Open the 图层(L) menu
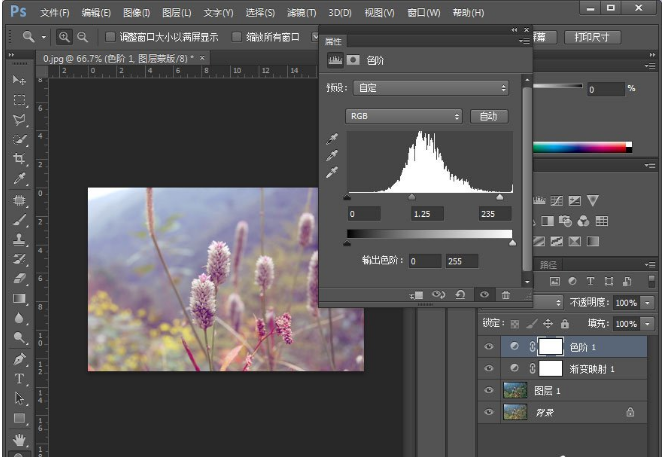Viewport: 663px width, 457px height. (177, 13)
